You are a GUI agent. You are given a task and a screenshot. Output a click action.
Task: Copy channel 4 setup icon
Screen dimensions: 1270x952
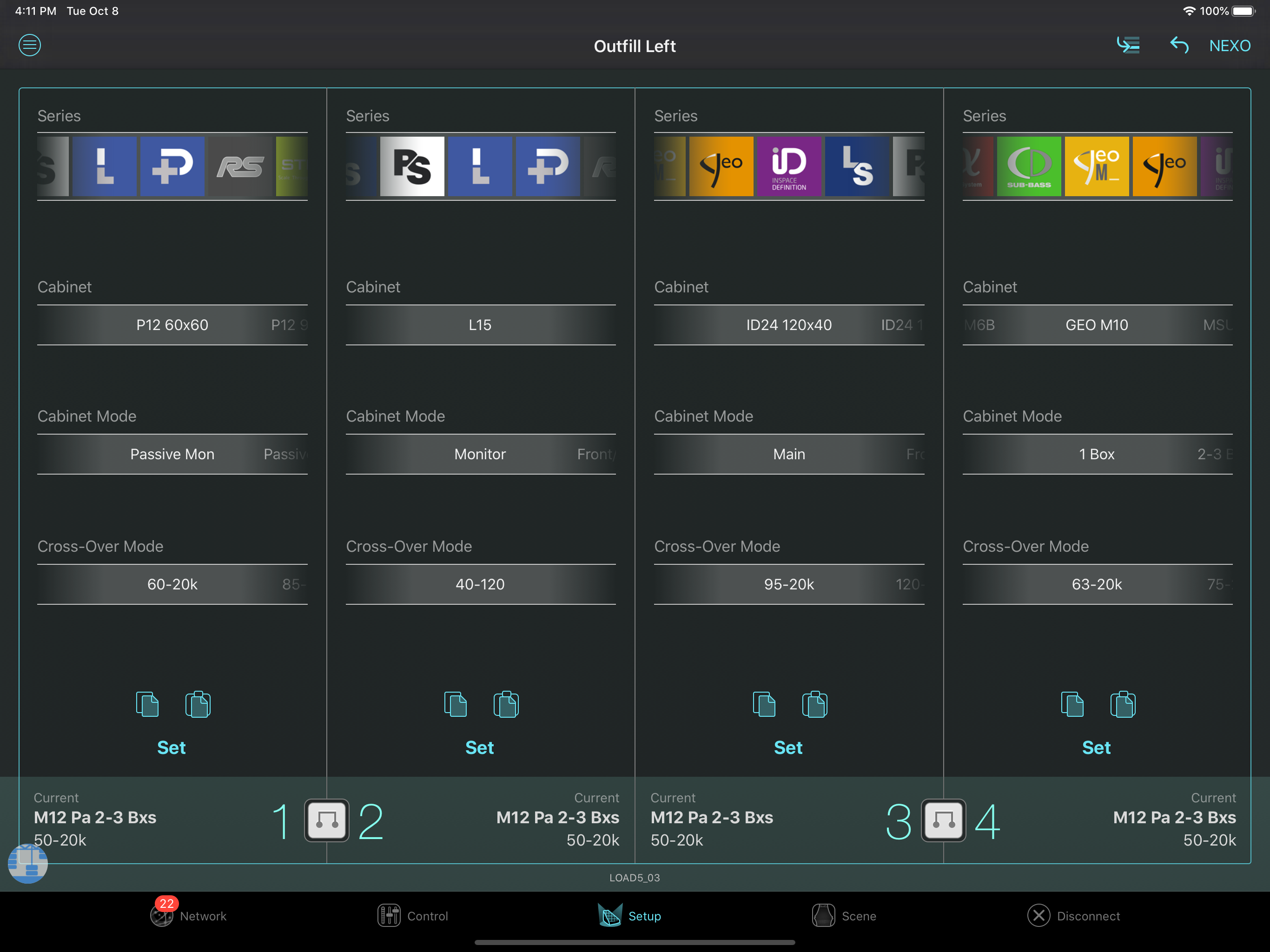pyautogui.click(x=1072, y=704)
